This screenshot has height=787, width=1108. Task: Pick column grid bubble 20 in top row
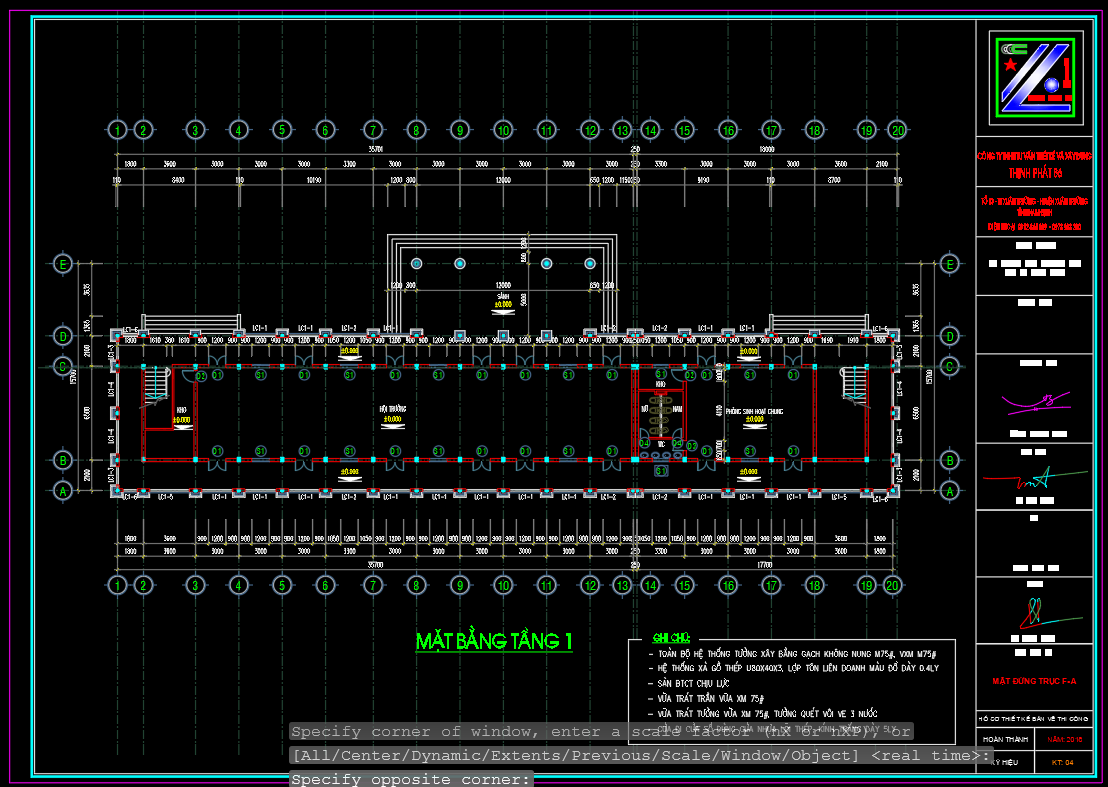click(x=897, y=130)
